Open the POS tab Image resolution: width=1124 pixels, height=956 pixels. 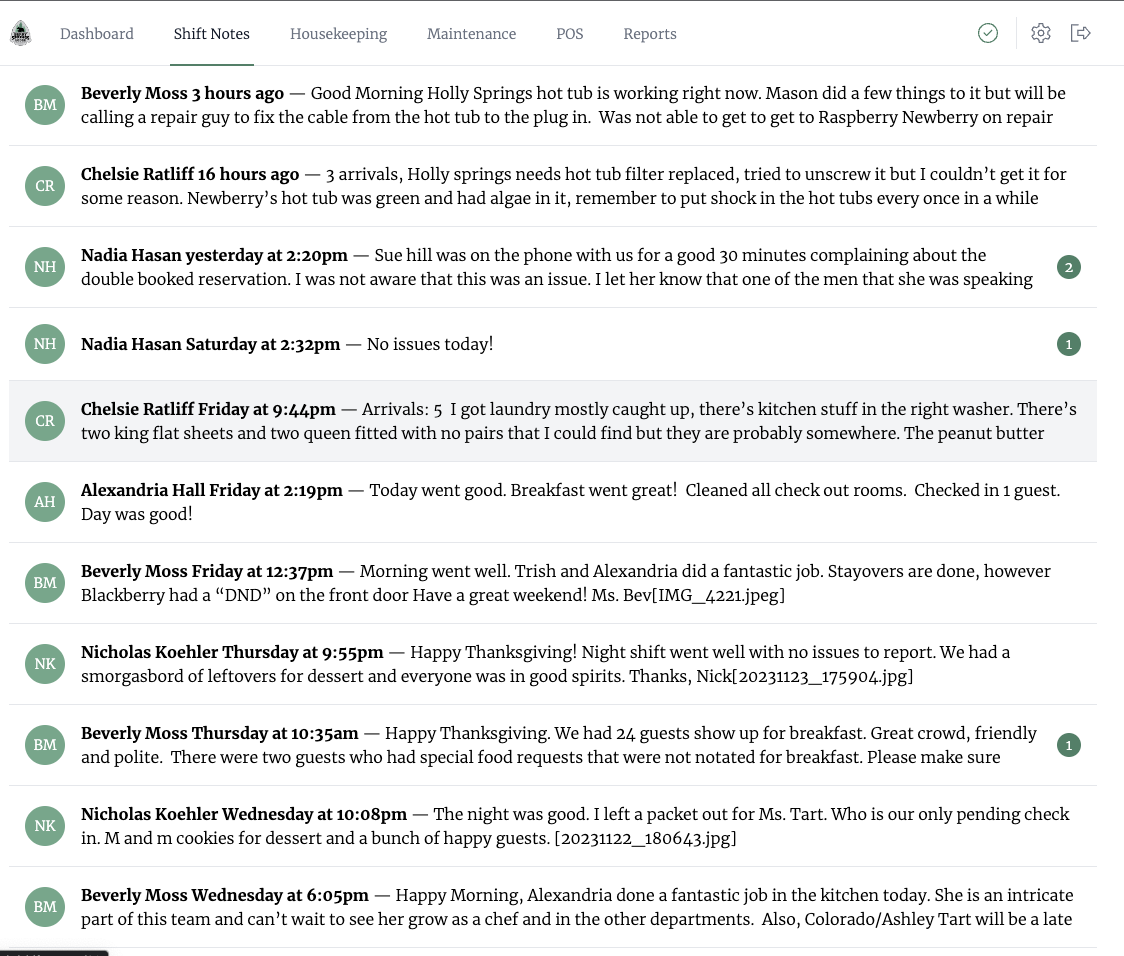coord(570,34)
